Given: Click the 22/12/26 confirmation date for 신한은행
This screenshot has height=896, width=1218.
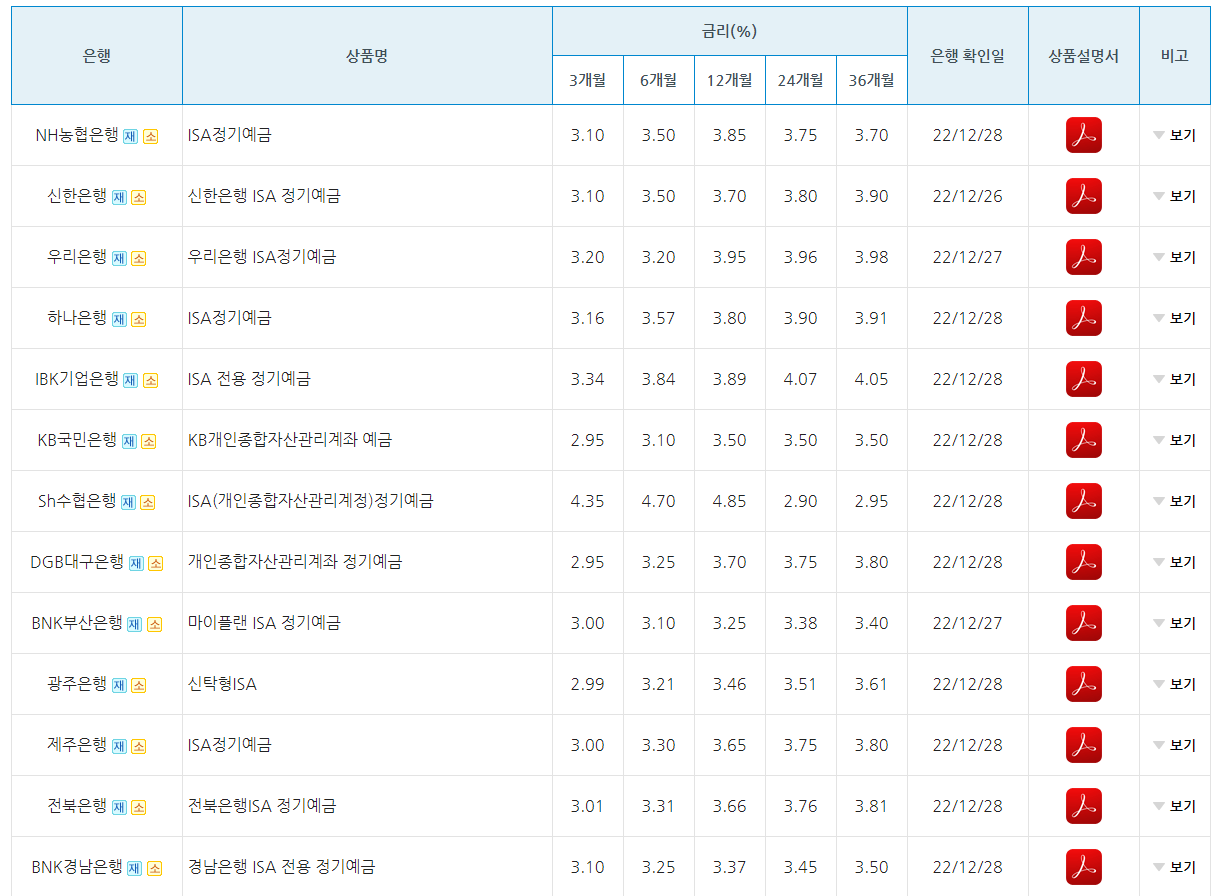Looking at the screenshot, I should pos(968,196).
